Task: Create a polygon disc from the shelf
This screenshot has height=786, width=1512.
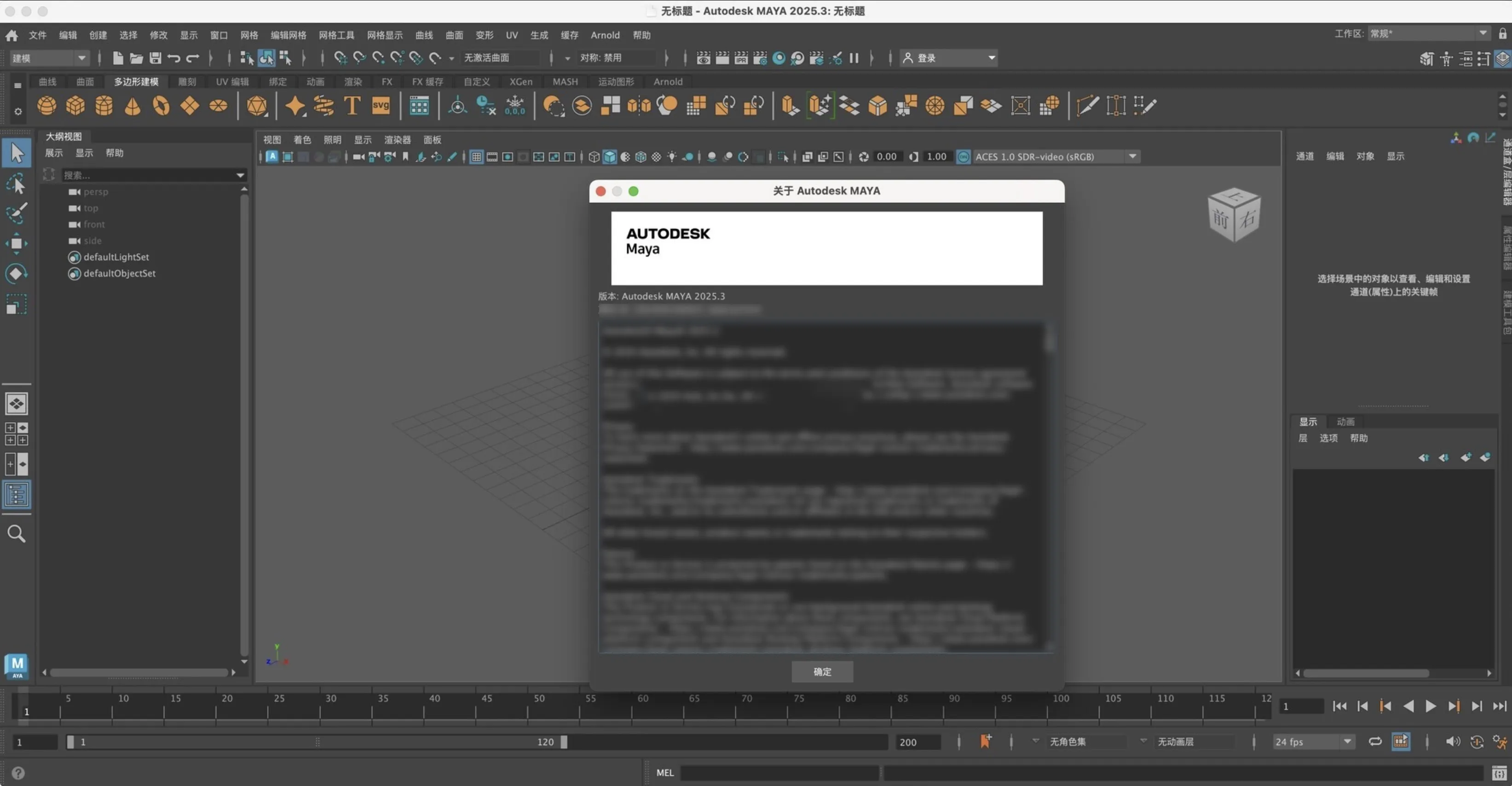Action: [219, 106]
